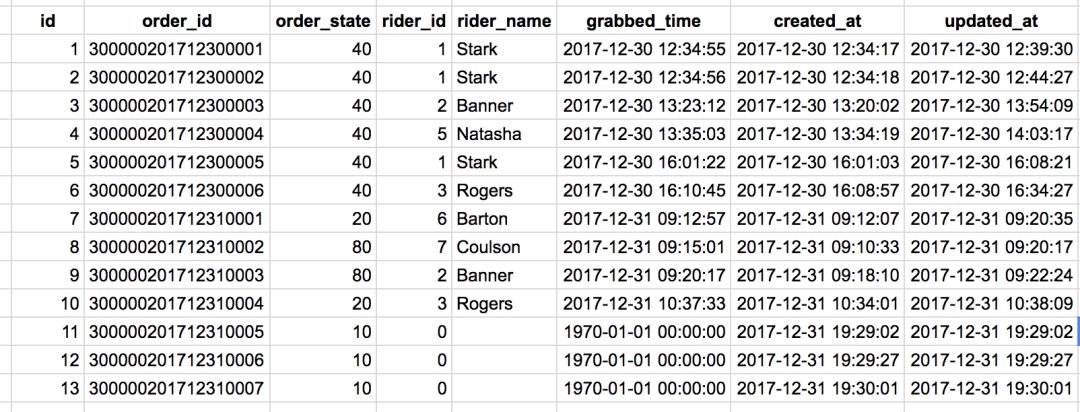Screen dimensions: 1080x412
Task: Click the created_at column header
Action: pos(818,20)
